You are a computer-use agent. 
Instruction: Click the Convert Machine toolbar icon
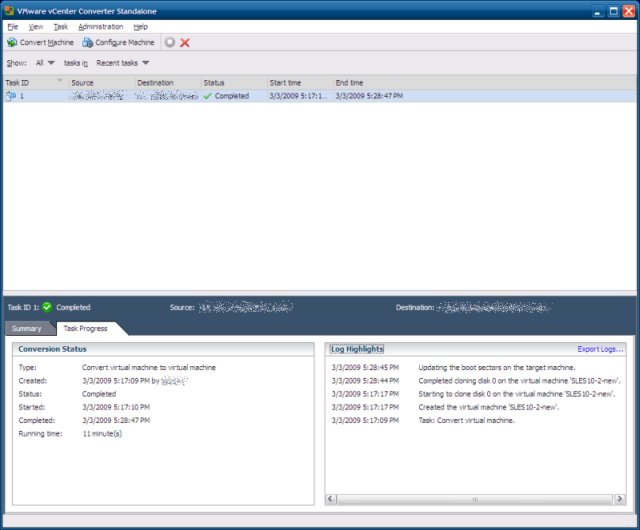[x=12, y=43]
